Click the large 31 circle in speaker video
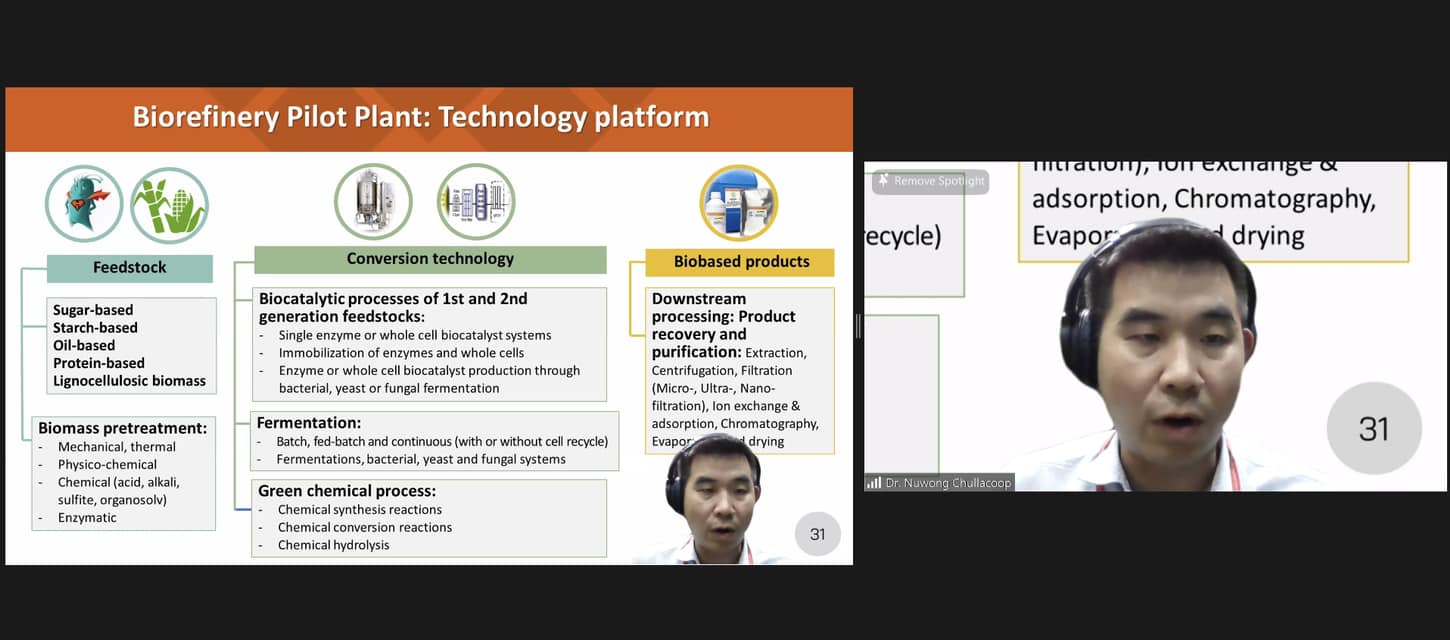 click(1374, 429)
